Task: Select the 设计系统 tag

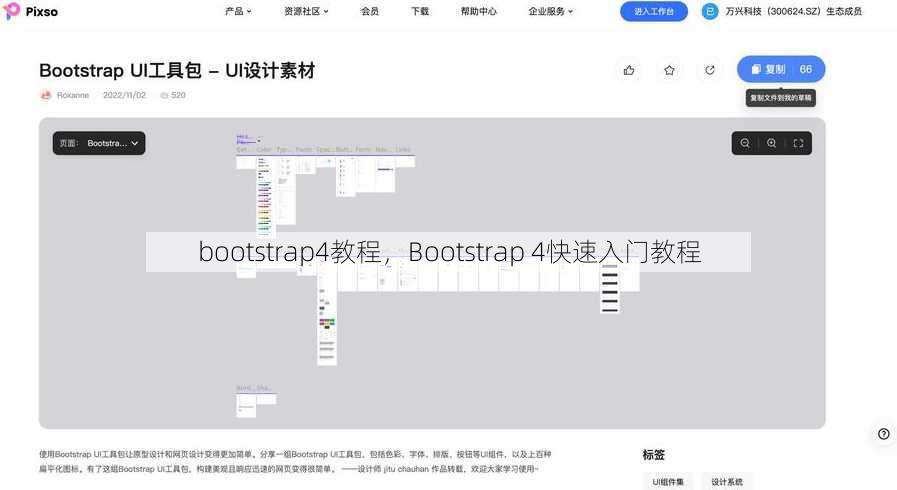Action: pyautogui.click(x=727, y=481)
